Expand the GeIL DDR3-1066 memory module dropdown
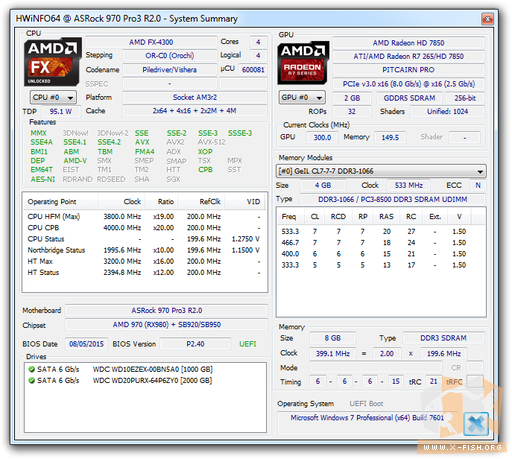Image resolution: width=512 pixels, height=459 pixels. [381, 171]
